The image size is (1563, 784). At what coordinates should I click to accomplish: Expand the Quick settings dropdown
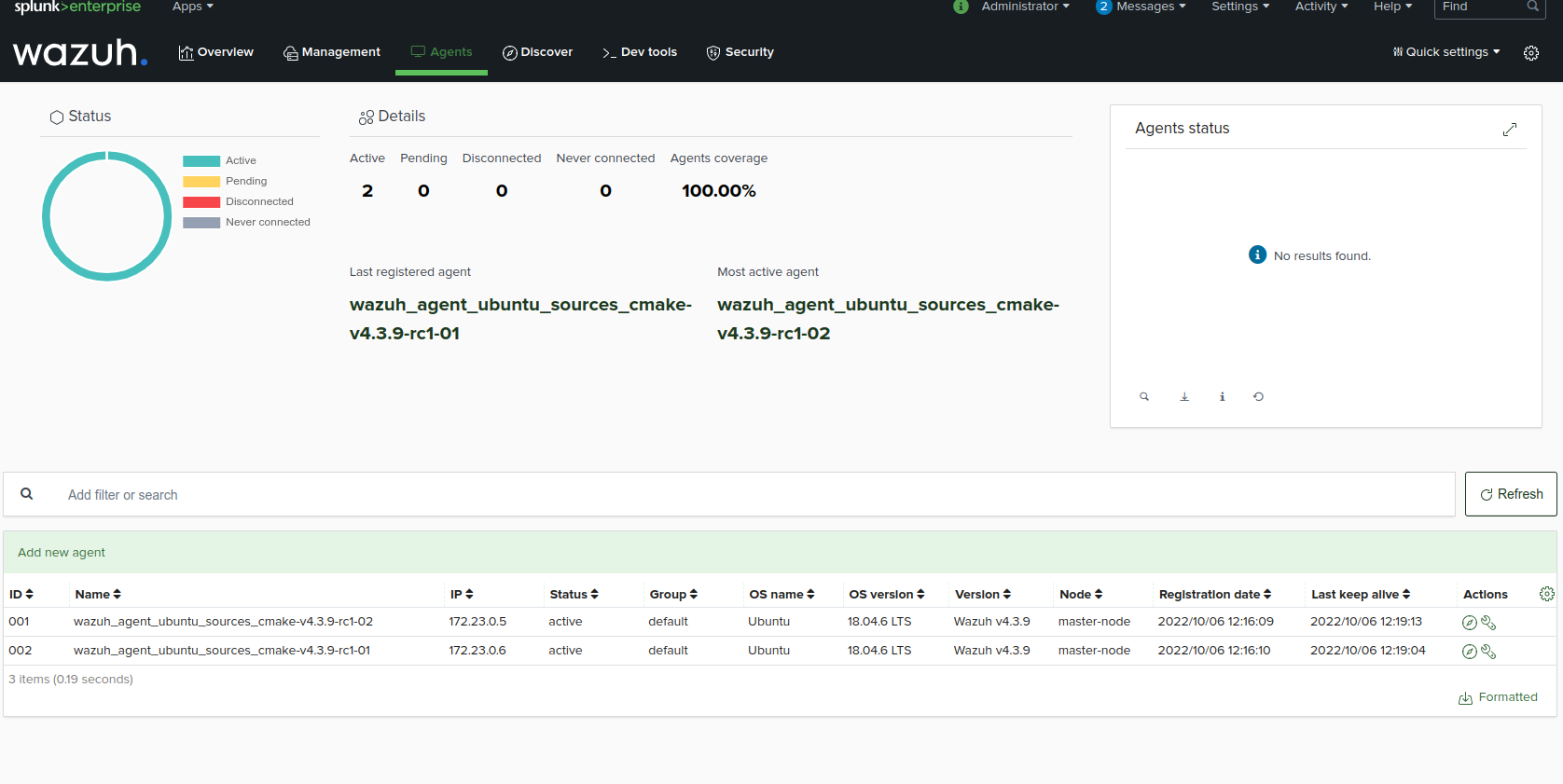pyautogui.click(x=1446, y=52)
